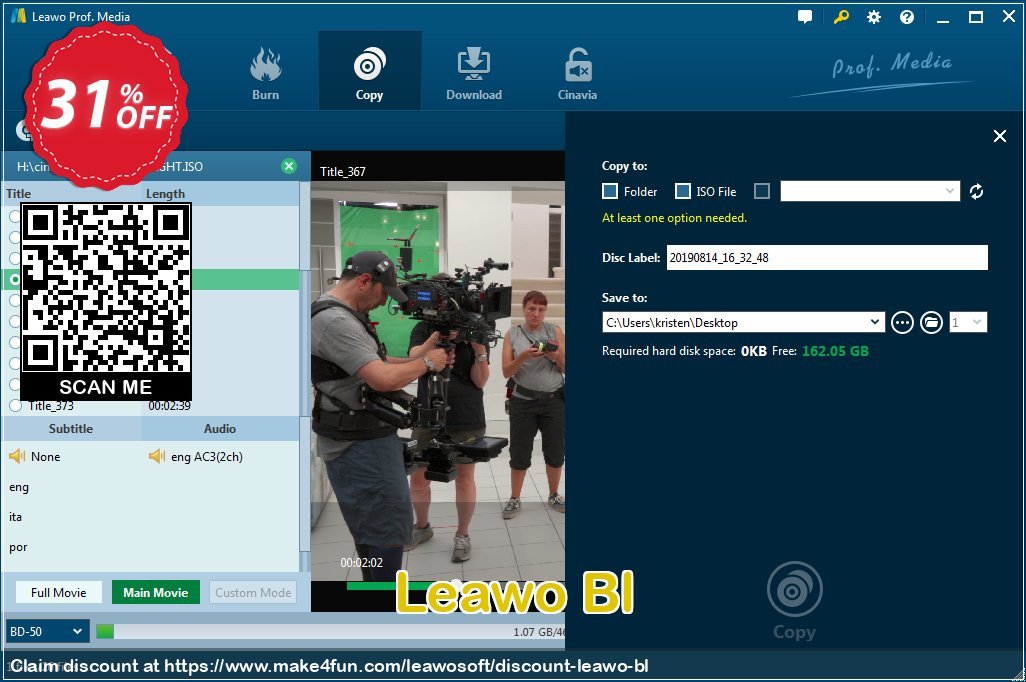Select eng AC3(2ch) audio track

[x=196, y=456]
